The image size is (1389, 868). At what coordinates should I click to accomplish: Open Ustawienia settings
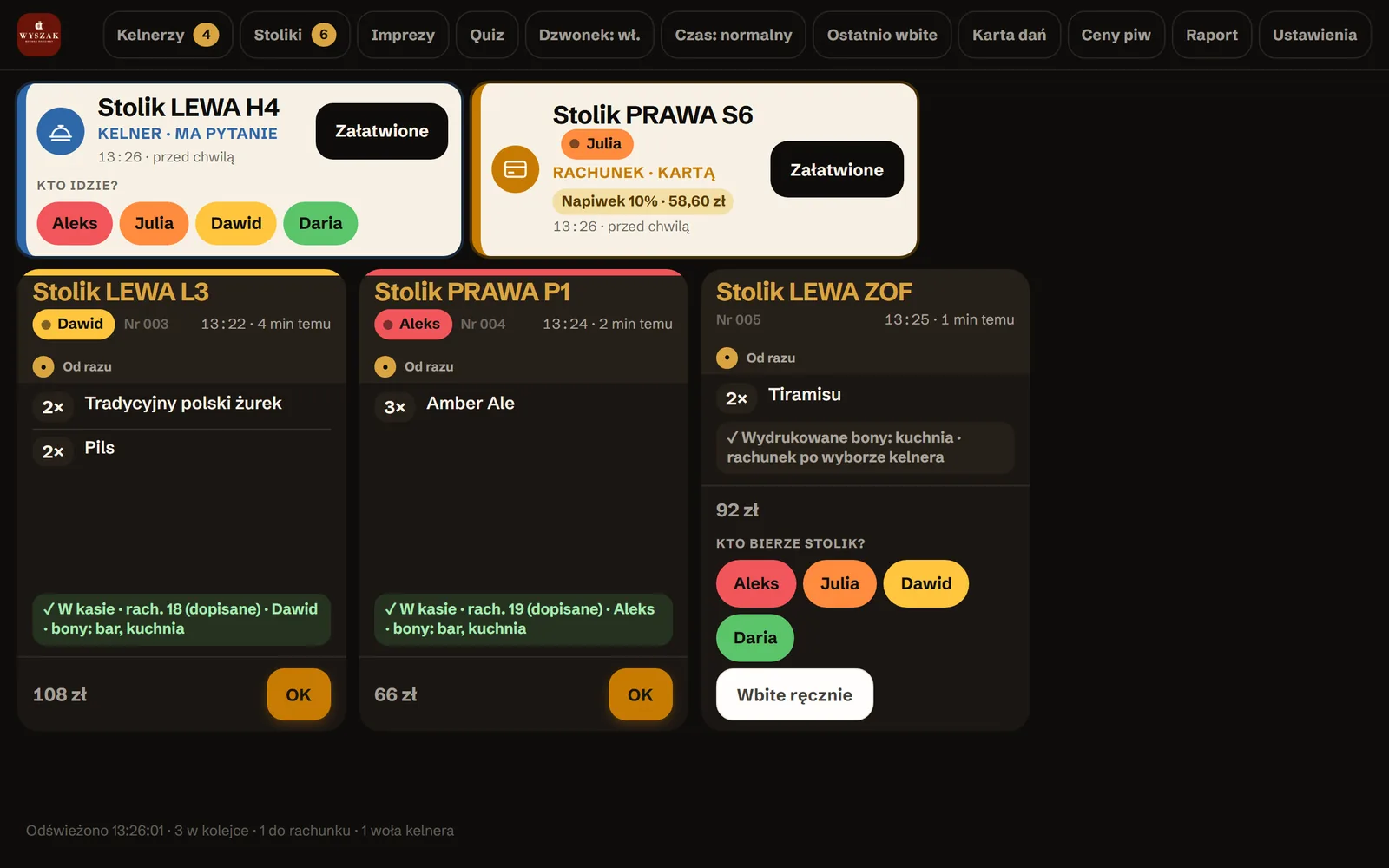click(x=1314, y=35)
